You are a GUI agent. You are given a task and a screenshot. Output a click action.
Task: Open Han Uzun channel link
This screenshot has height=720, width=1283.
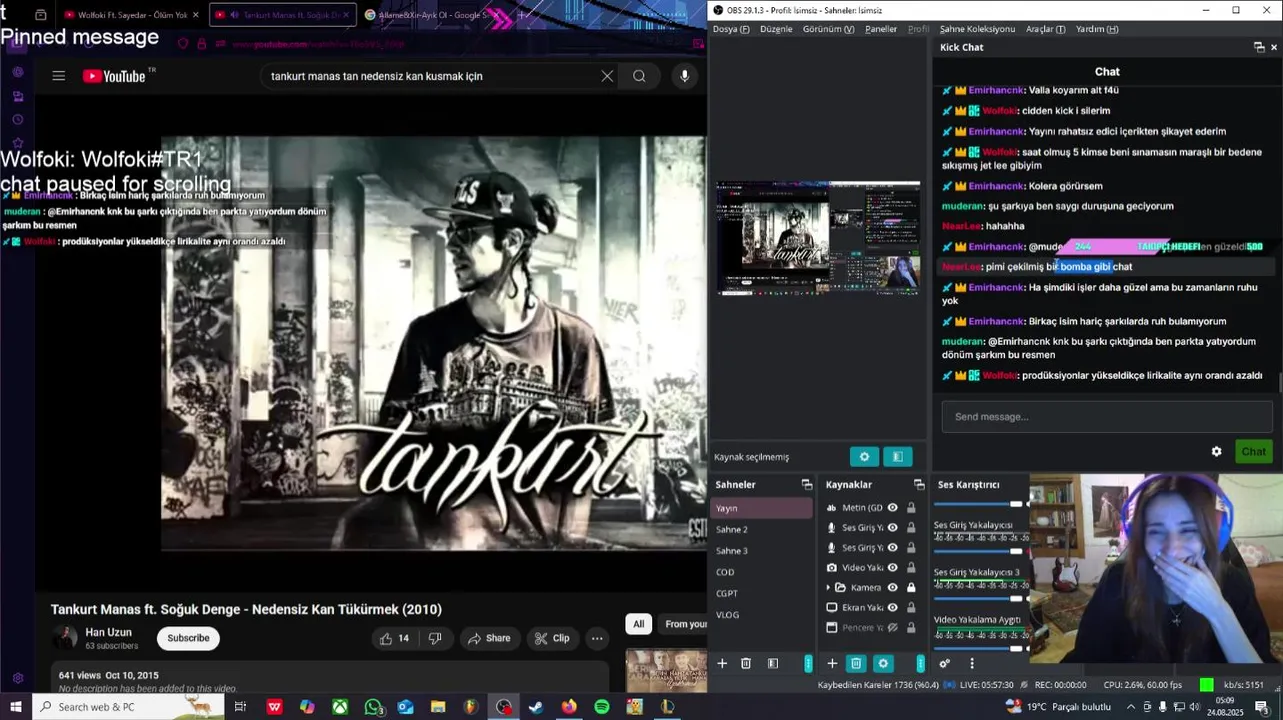point(108,632)
